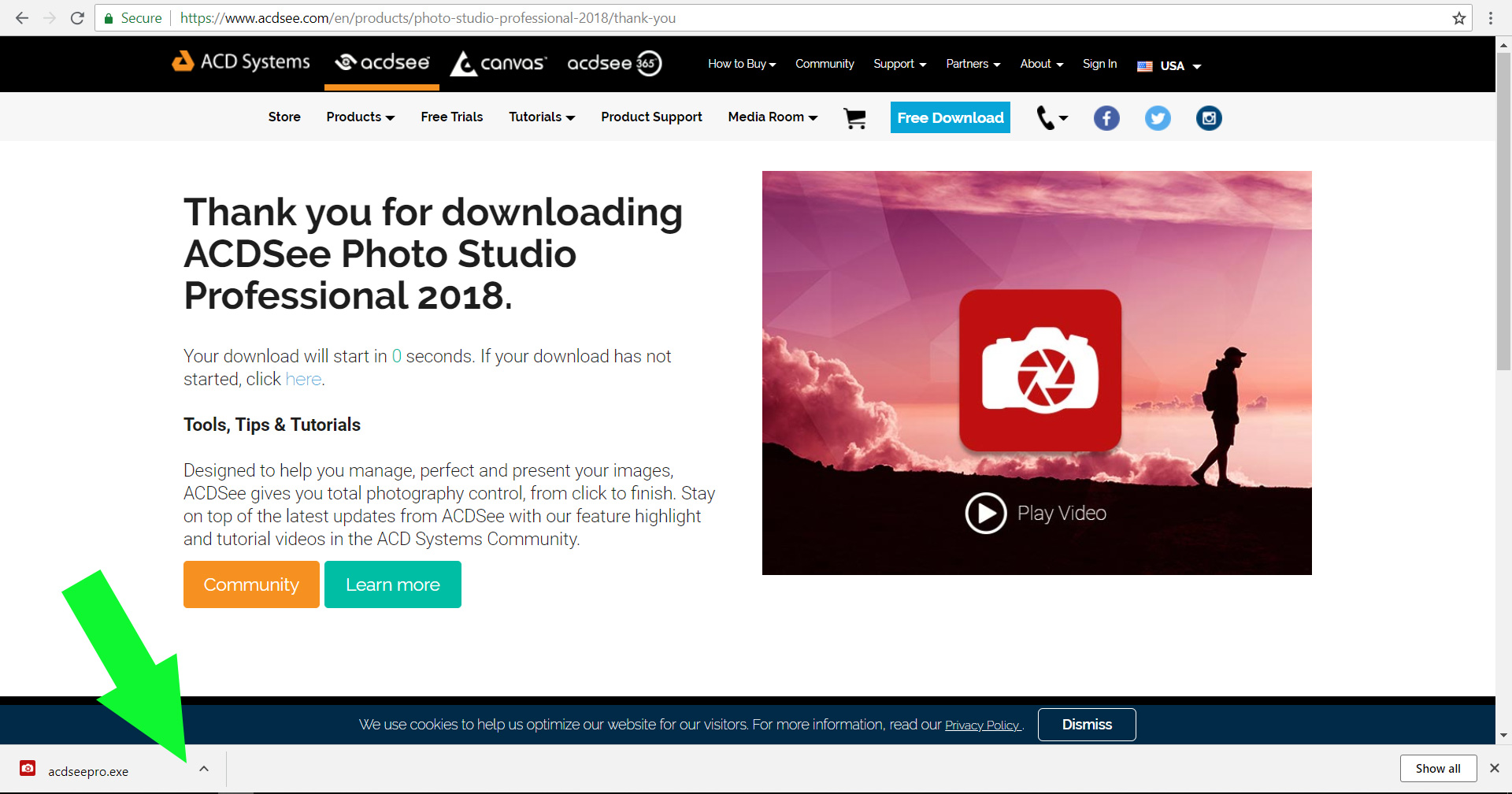
Task: Open the acdsee brand logo tab
Action: [382, 61]
